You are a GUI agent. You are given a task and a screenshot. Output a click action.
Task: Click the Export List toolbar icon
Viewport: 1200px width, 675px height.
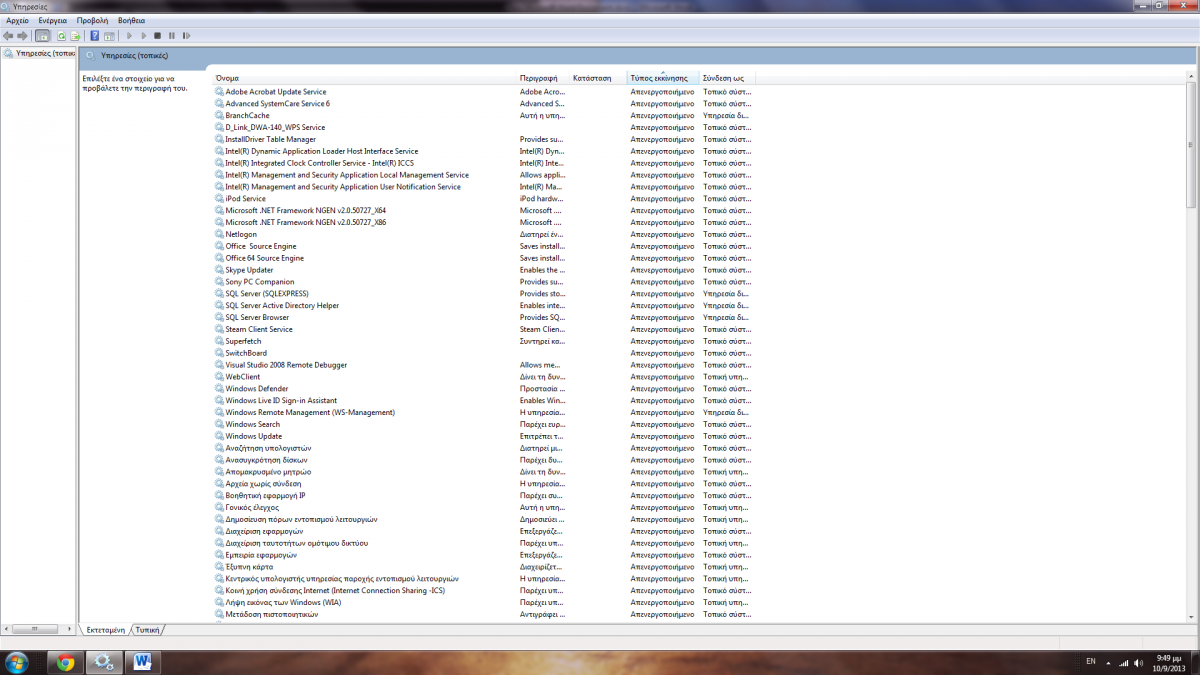pyautogui.click(x=74, y=35)
